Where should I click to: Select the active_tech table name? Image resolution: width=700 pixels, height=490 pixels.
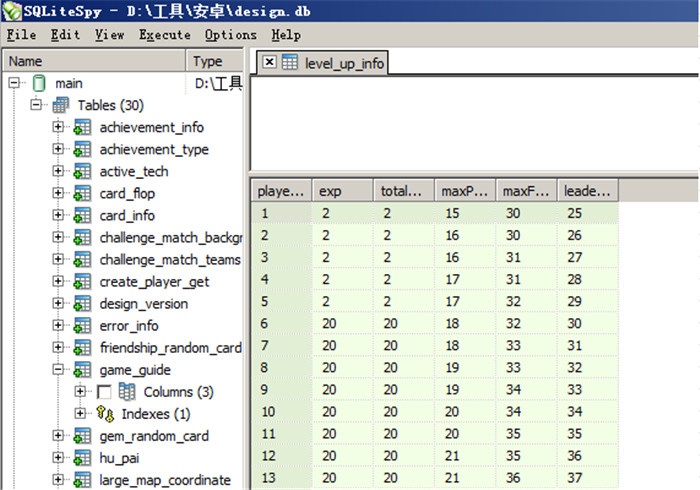pyautogui.click(x=134, y=171)
